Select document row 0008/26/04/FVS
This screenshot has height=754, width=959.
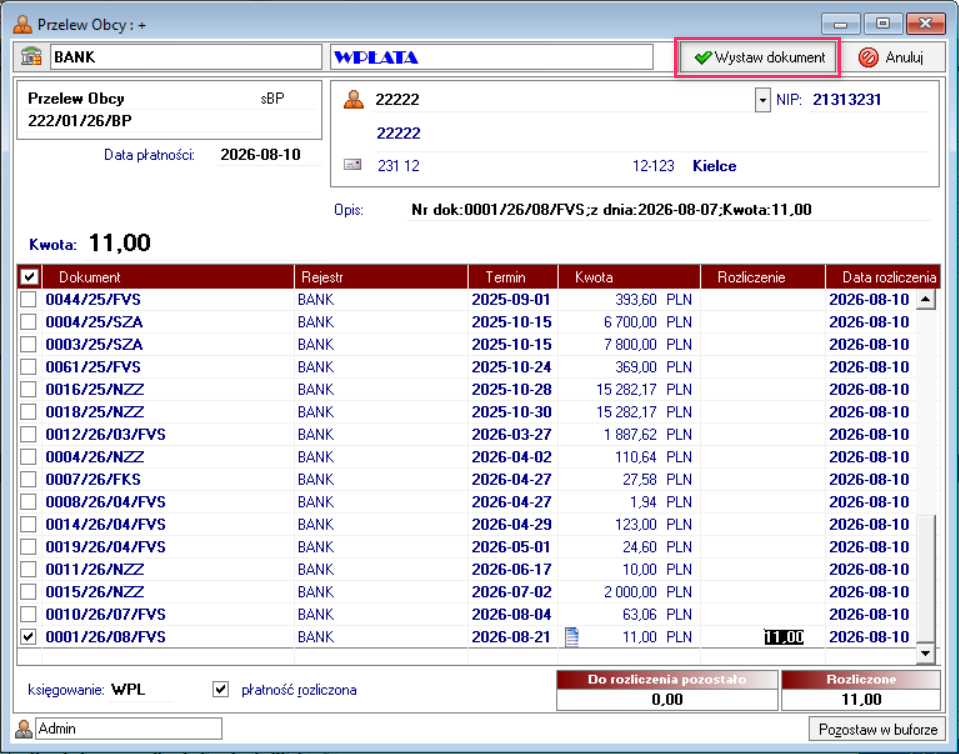(x=468, y=502)
